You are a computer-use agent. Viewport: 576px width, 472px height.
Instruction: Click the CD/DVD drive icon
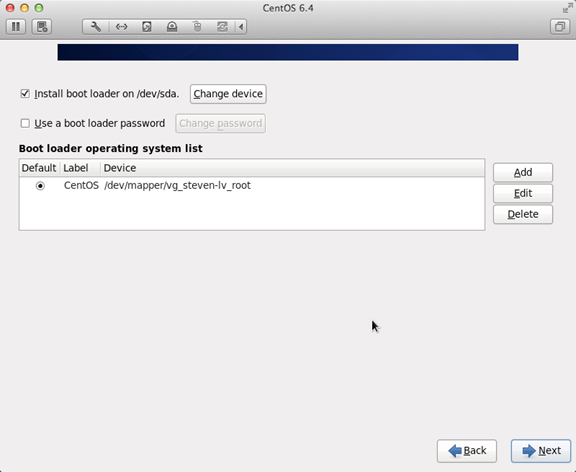[172, 26]
